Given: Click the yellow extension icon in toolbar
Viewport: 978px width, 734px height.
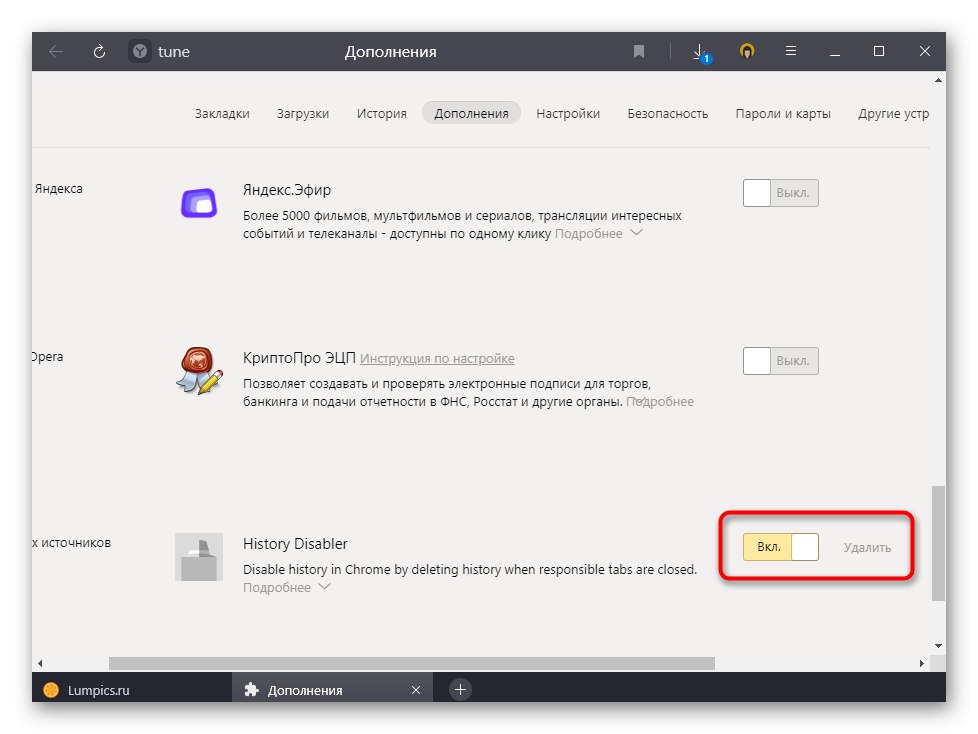Looking at the screenshot, I should [x=747, y=51].
